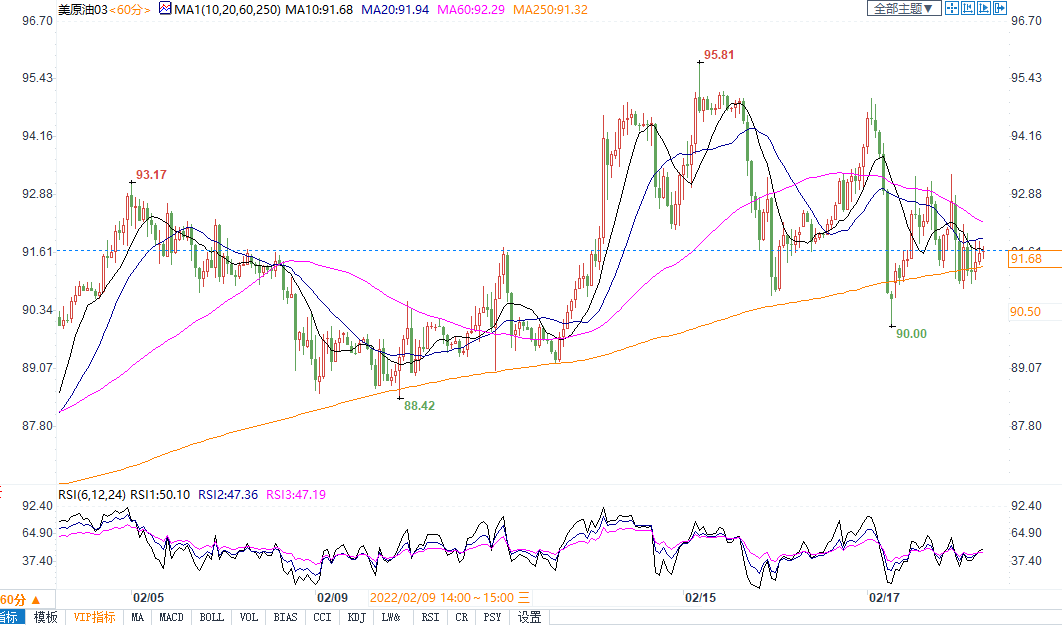Click the grid icon right of 全部主题

(952, 9)
